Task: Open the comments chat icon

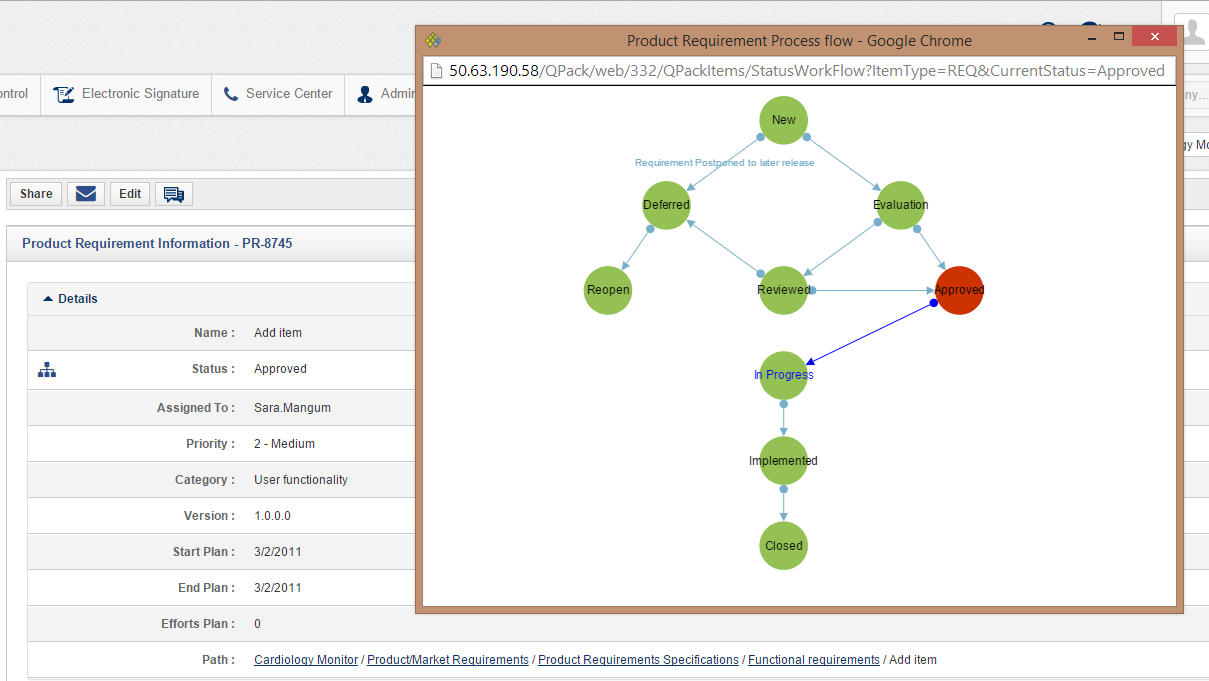Action: point(174,194)
